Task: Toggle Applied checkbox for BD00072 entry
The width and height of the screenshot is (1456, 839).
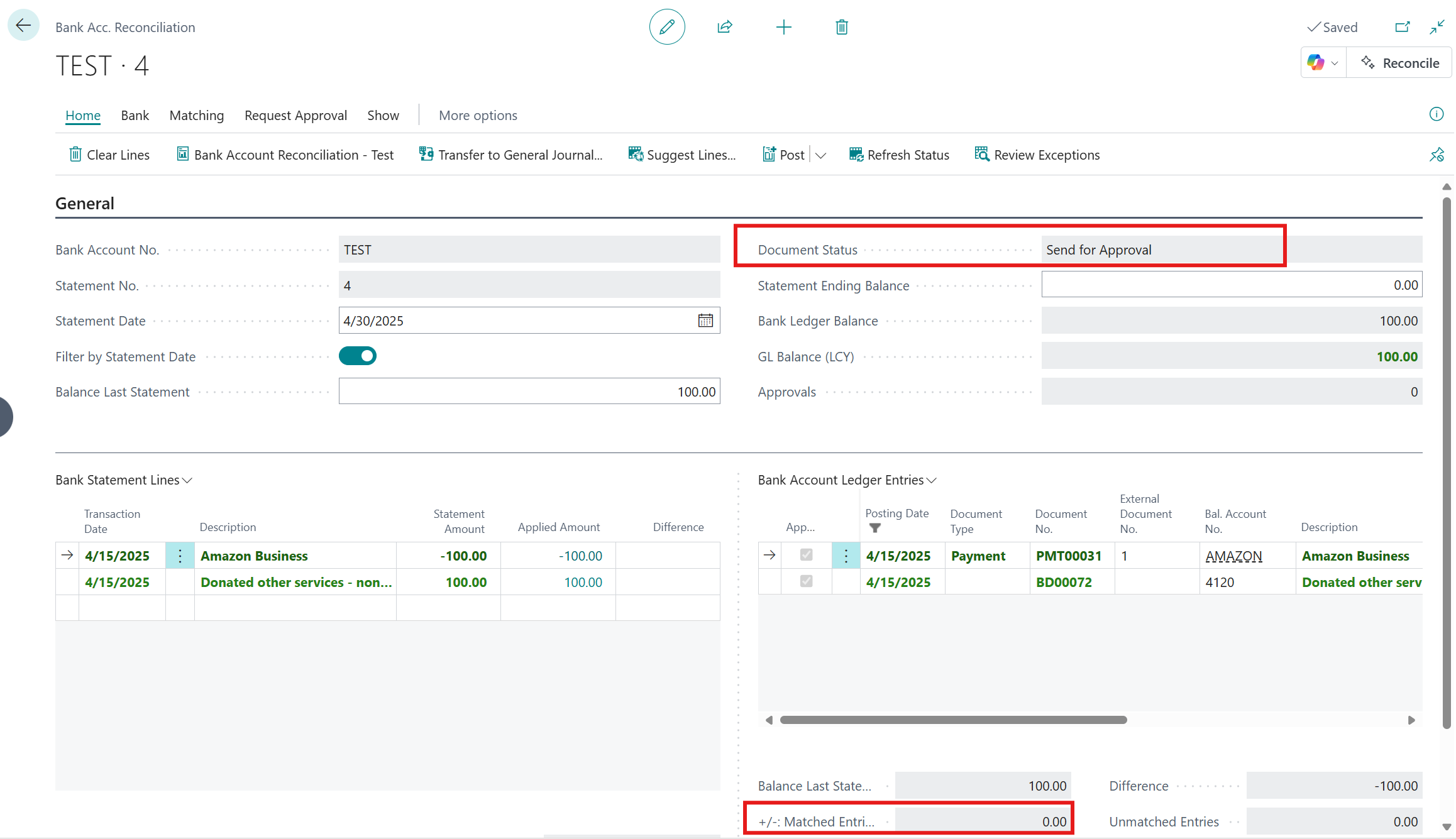Action: pyautogui.click(x=806, y=581)
